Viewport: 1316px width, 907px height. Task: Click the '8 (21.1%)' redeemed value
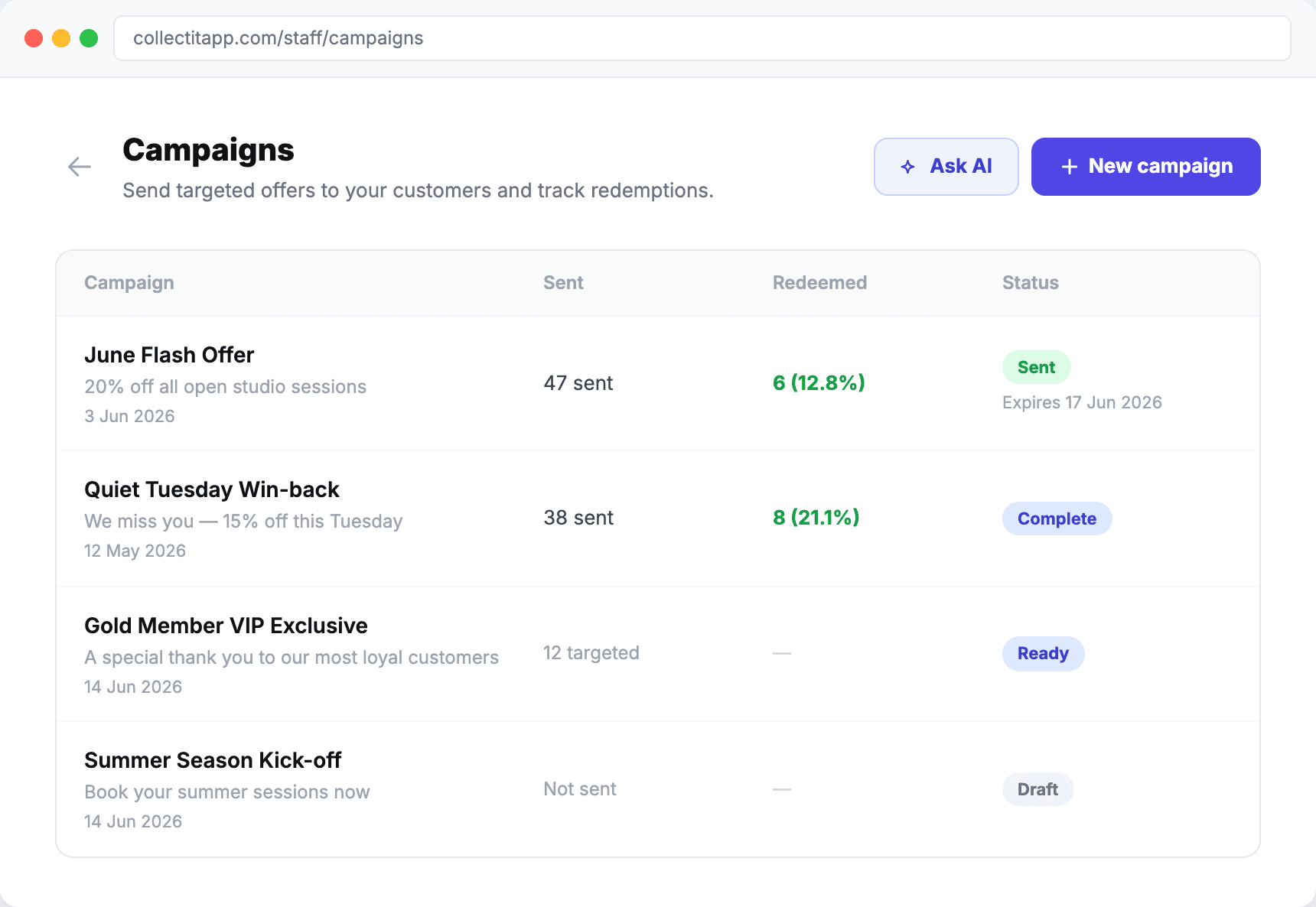(816, 518)
